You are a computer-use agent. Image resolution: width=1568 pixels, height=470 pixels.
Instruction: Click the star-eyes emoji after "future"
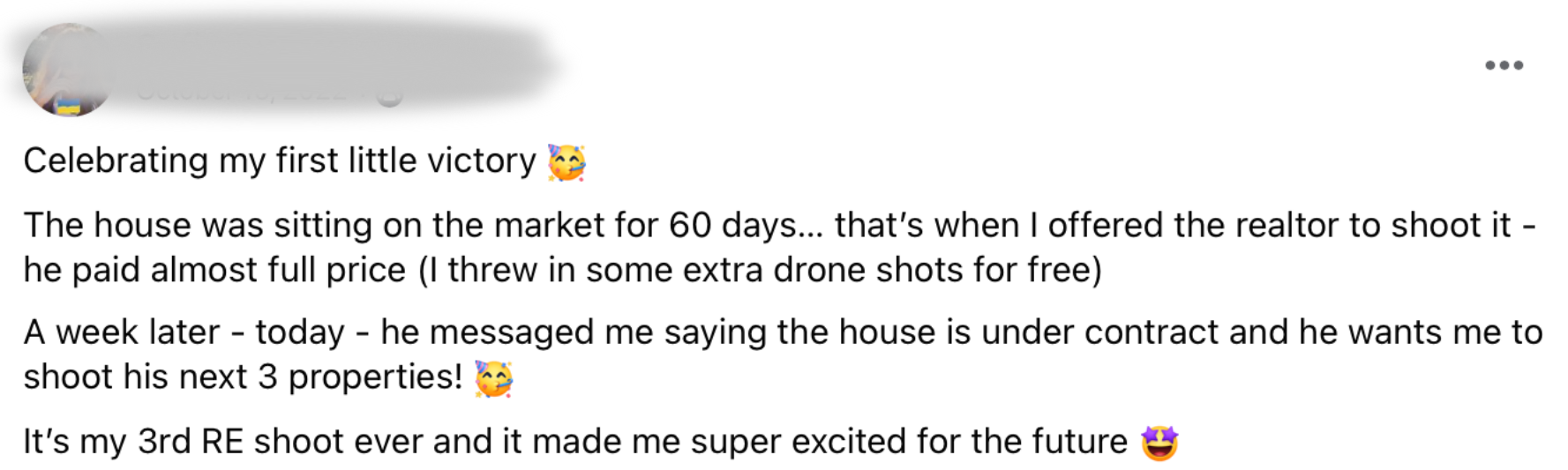click(1159, 443)
